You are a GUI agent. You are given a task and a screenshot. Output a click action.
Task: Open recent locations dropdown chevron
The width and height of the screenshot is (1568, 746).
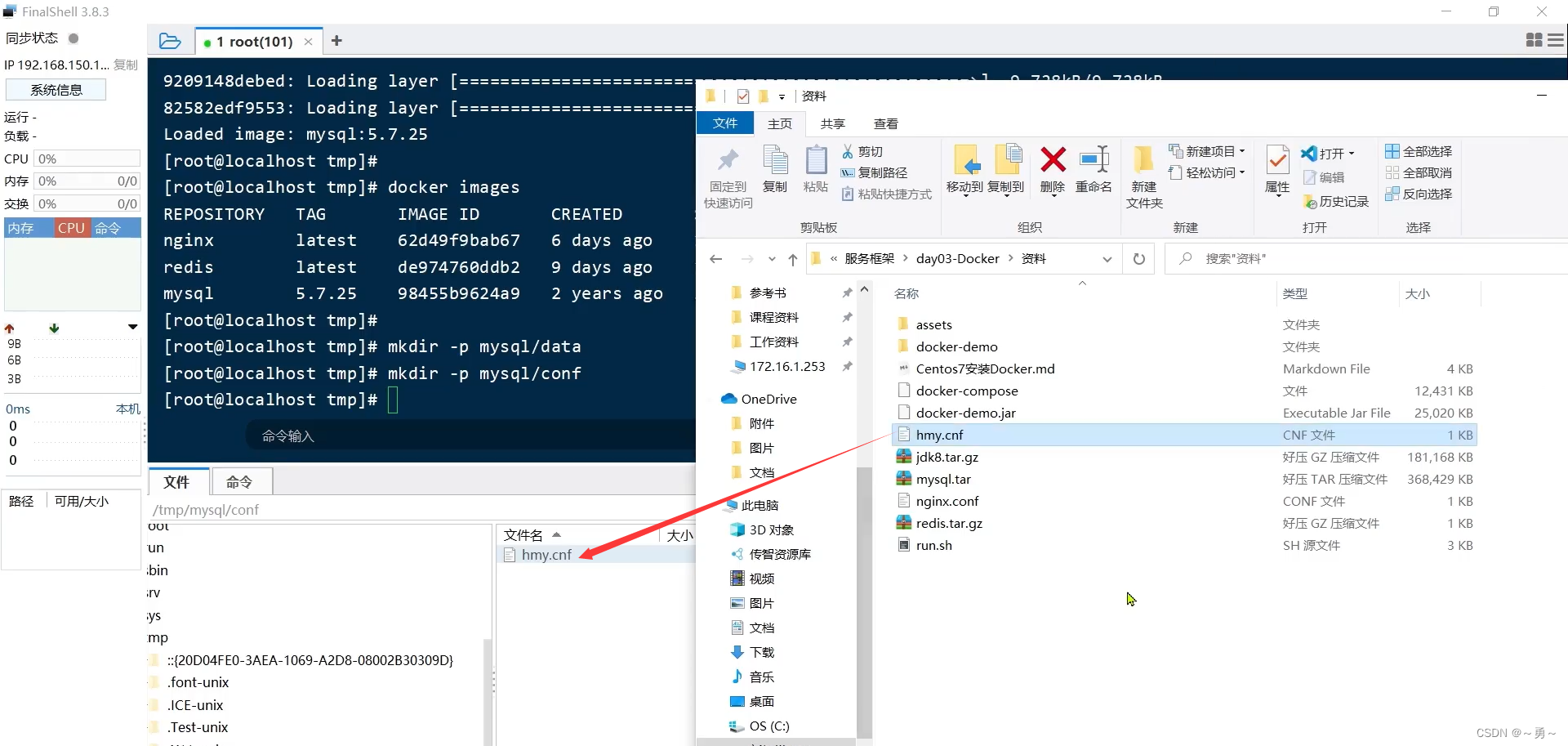point(772,259)
